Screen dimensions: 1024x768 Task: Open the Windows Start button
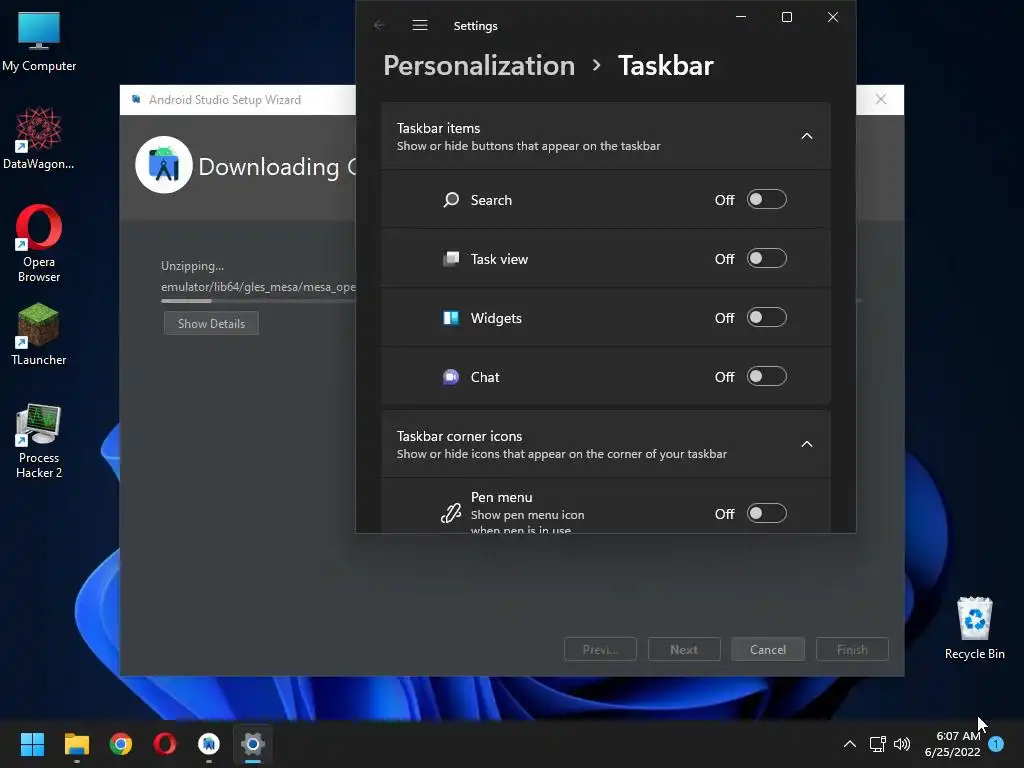pyautogui.click(x=32, y=744)
